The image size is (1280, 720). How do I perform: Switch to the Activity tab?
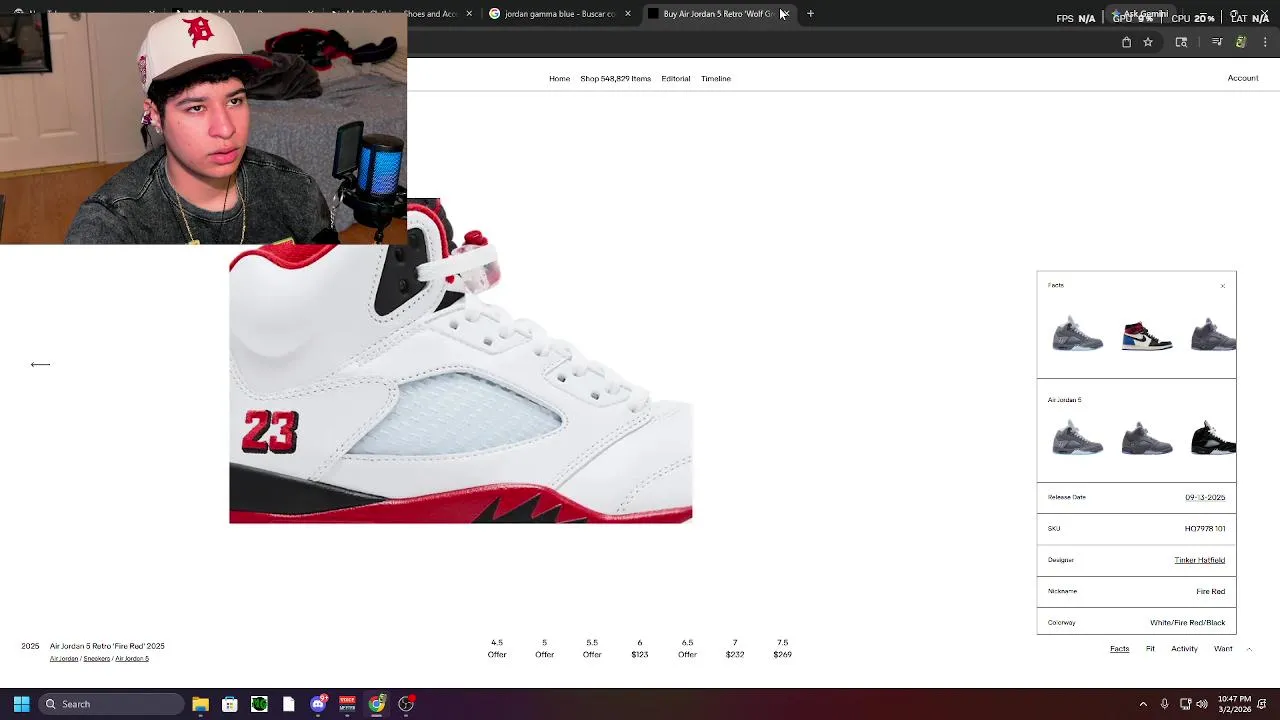point(1184,649)
